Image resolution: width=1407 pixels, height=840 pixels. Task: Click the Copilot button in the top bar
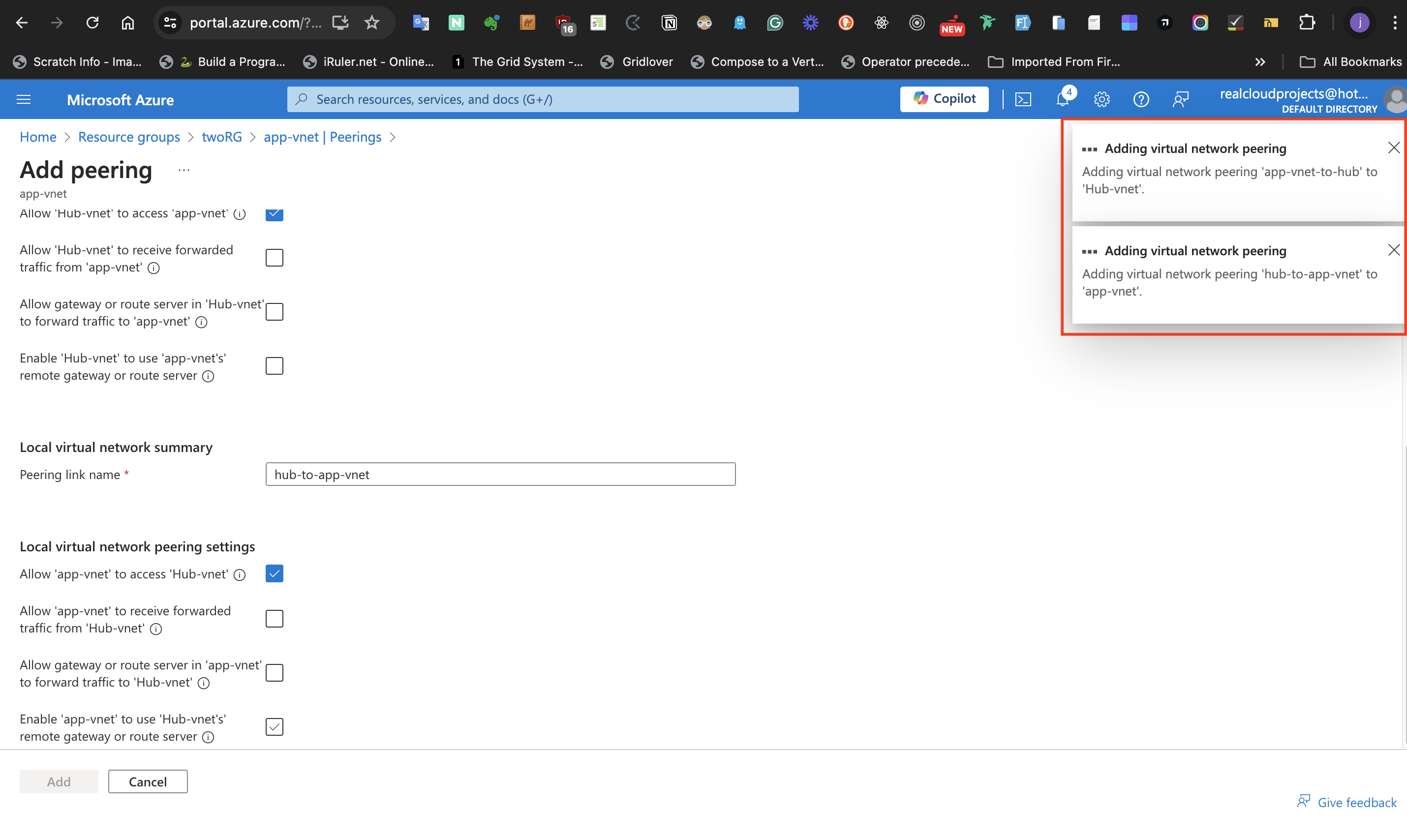943,98
